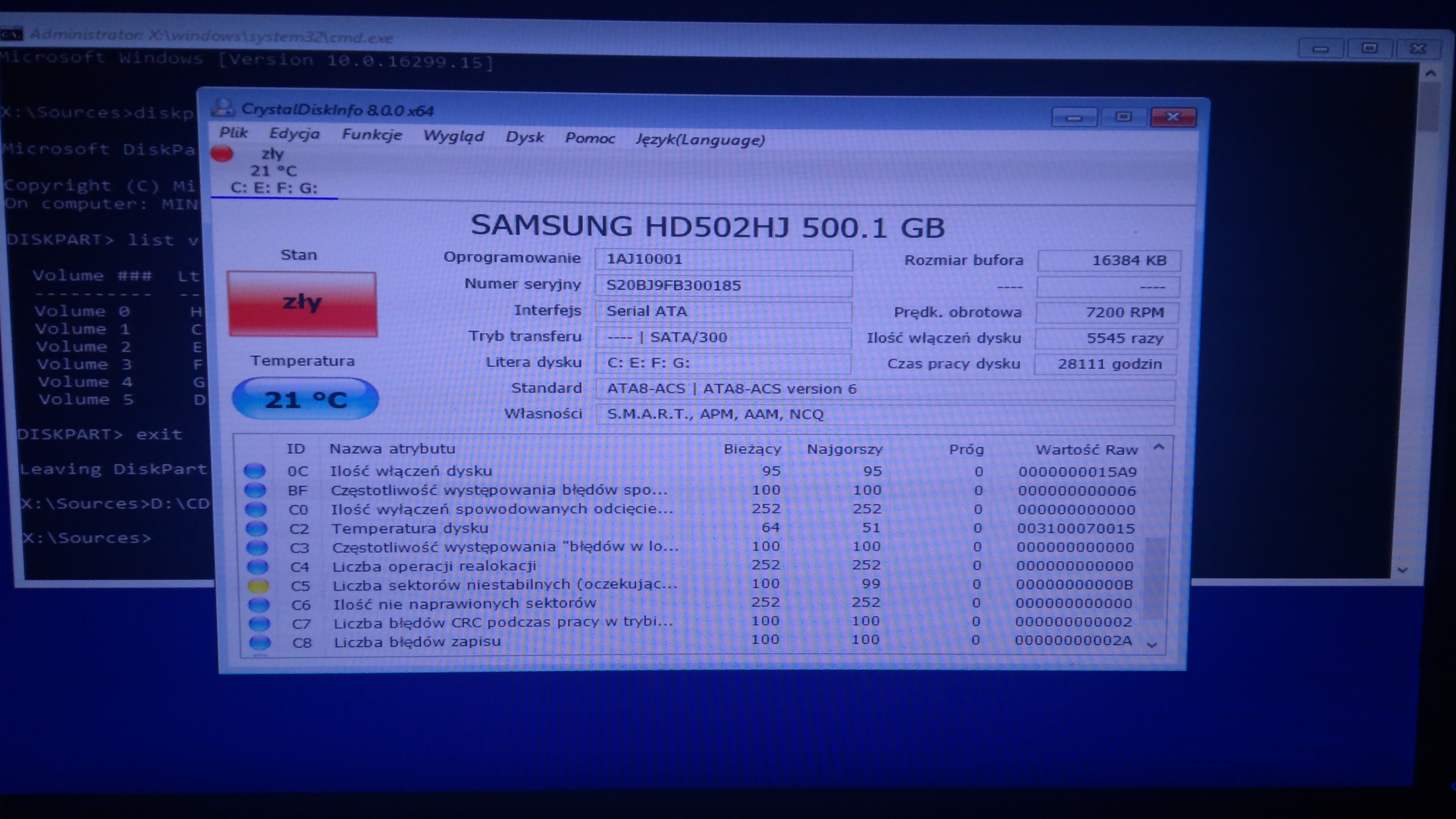The width and height of the screenshot is (1456, 819).
Task: Click blue status dot for attribute 0C
Action: pyautogui.click(x=254, y=470)
